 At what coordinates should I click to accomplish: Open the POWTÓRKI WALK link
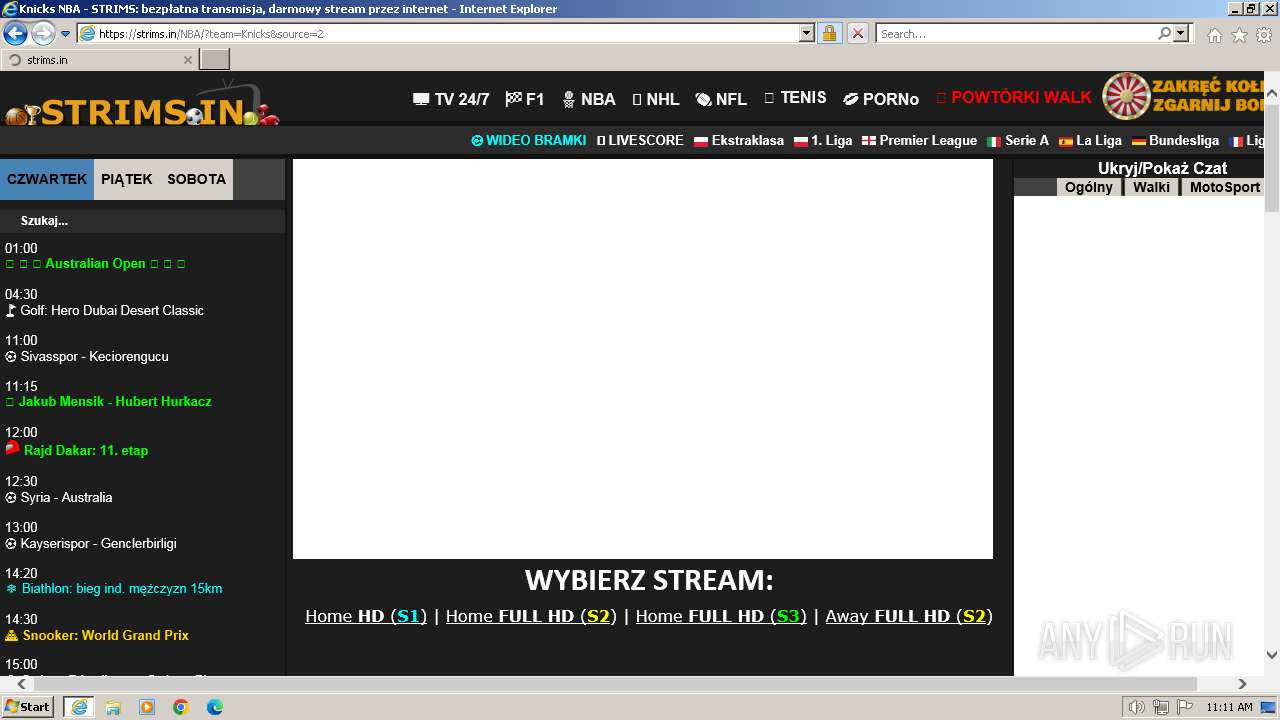pos(1014,98)
